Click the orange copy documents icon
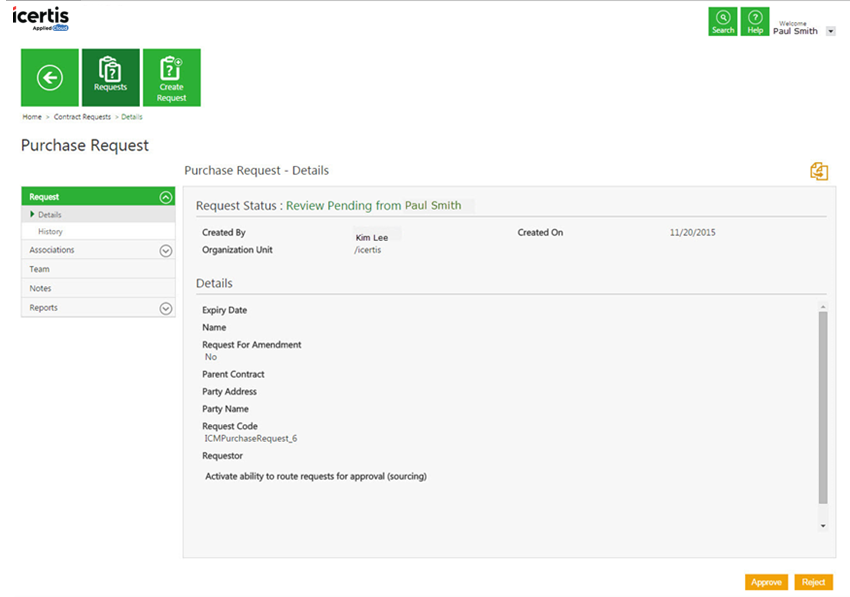The width and height of the screenshot is (850, 597). pyautogui.click(x=818, y=171)
